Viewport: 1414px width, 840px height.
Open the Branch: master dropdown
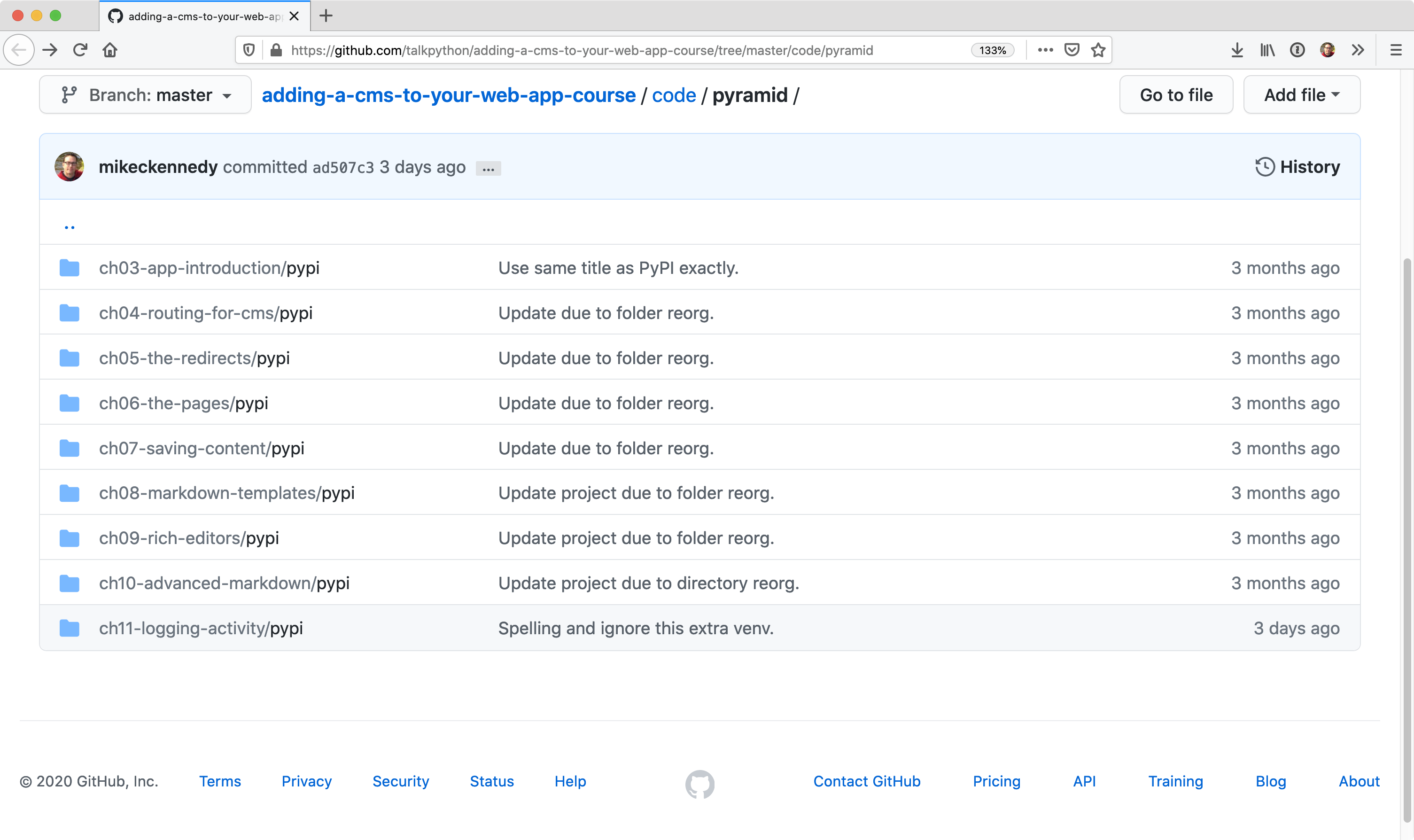146,94
